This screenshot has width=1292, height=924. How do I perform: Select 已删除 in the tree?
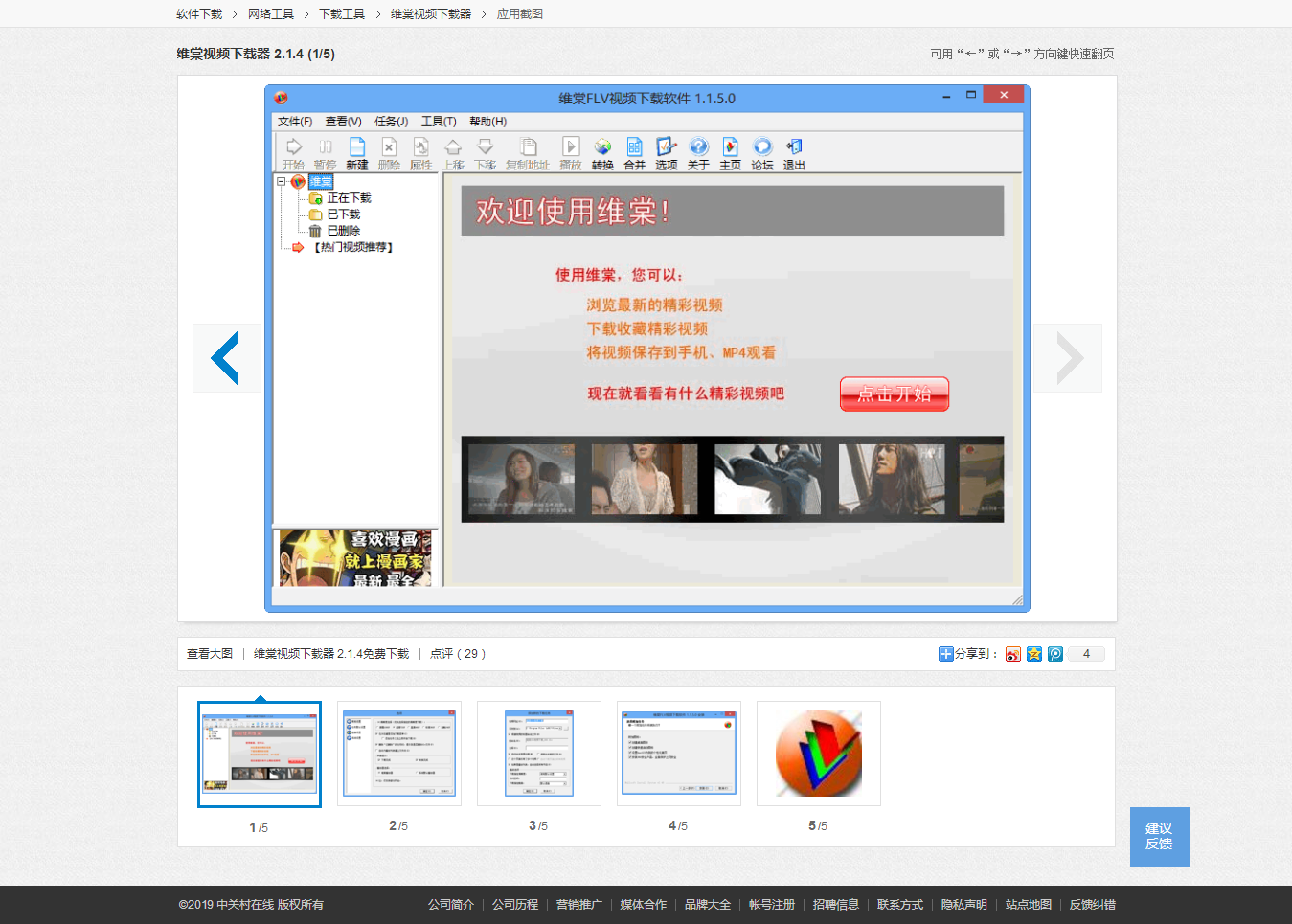344,231
